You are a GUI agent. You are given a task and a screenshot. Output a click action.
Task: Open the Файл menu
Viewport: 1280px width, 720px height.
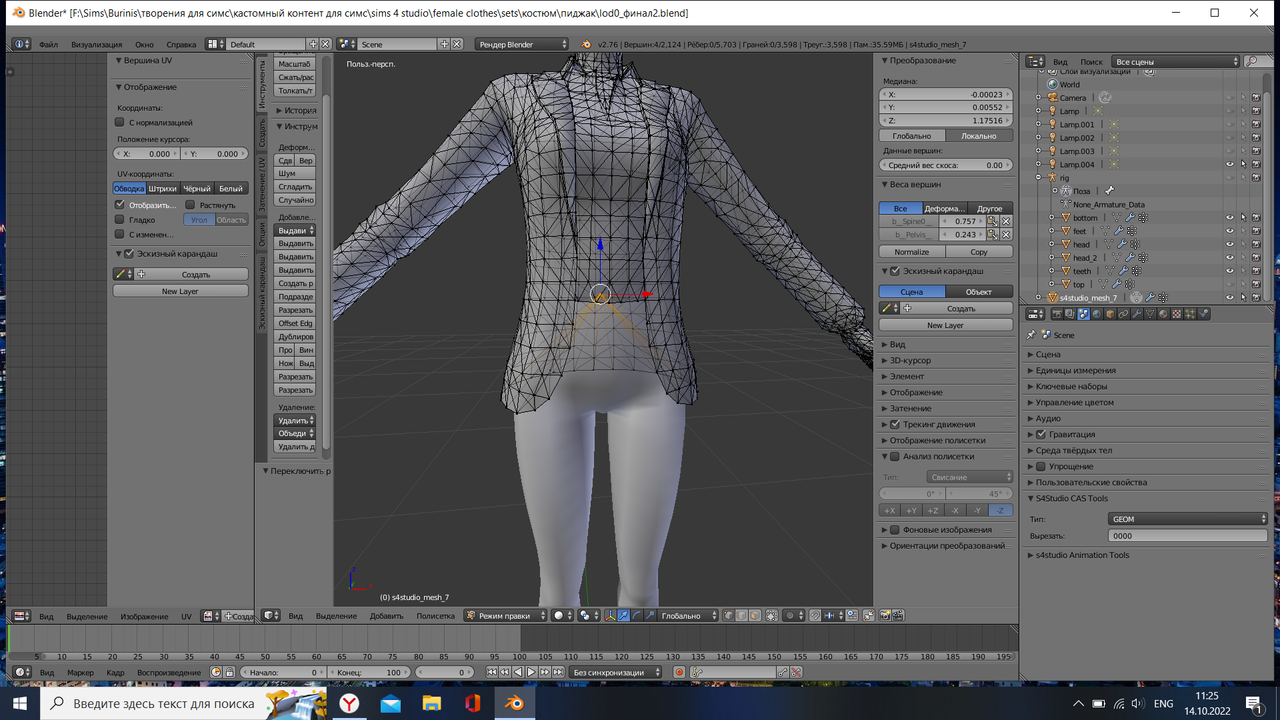click(x=48, y=44)
